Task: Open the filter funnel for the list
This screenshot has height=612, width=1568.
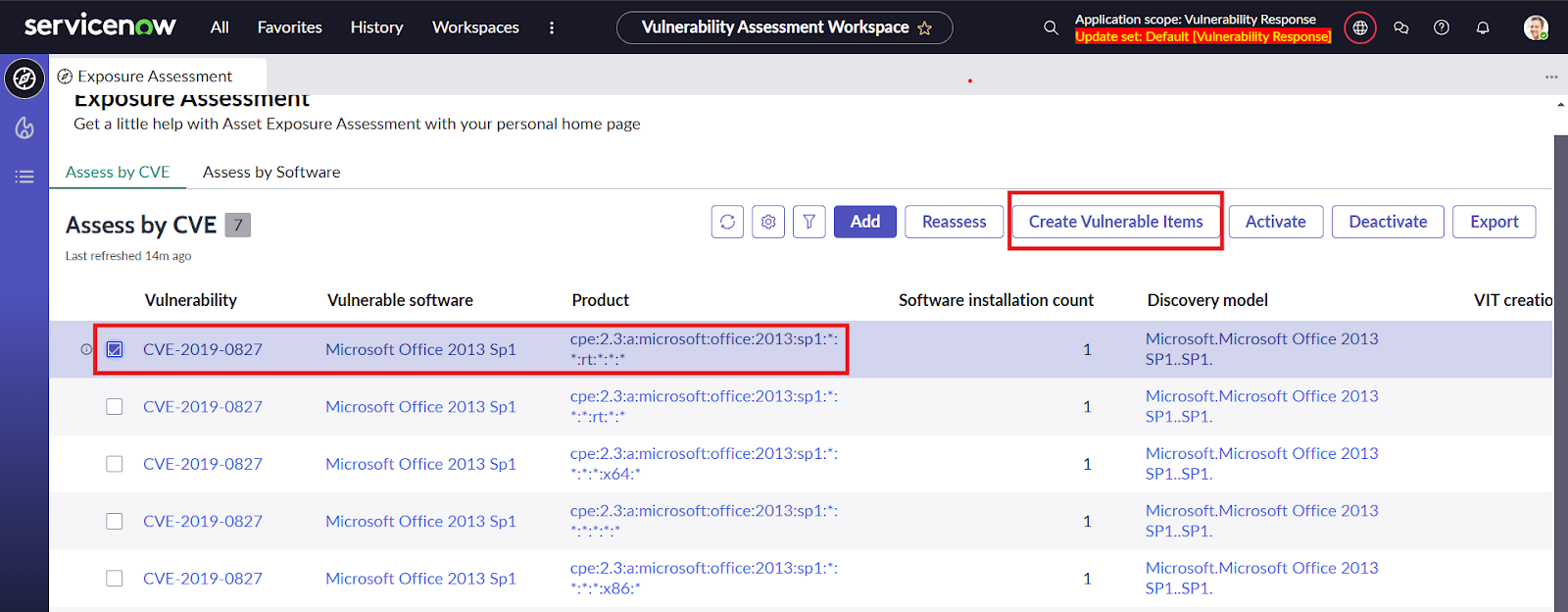Action: click(x=809, y=222)
